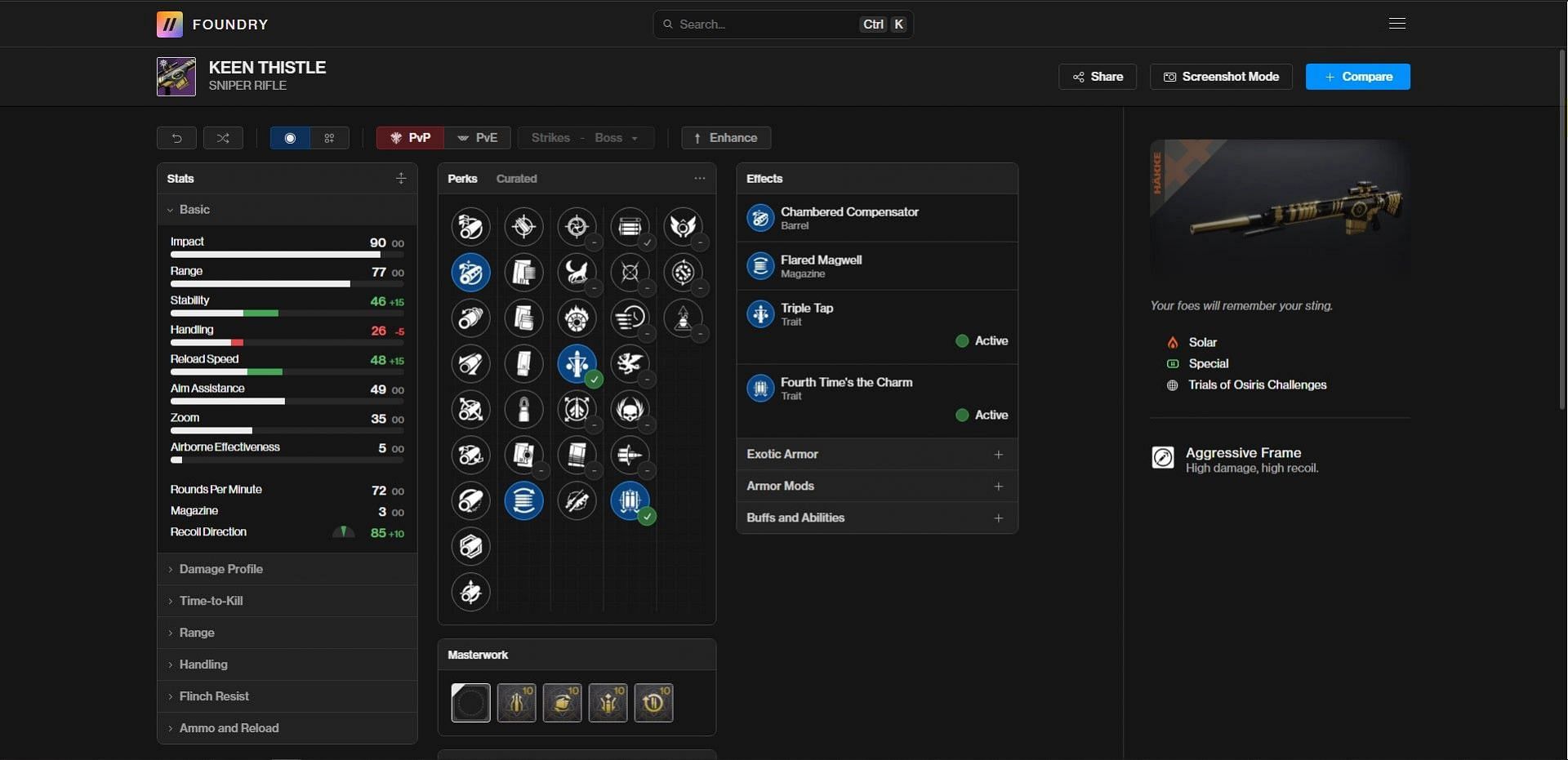1568x760 pixels.
Task: Click the page vertical scrollbar
Action: click(x=1562, y=229)
